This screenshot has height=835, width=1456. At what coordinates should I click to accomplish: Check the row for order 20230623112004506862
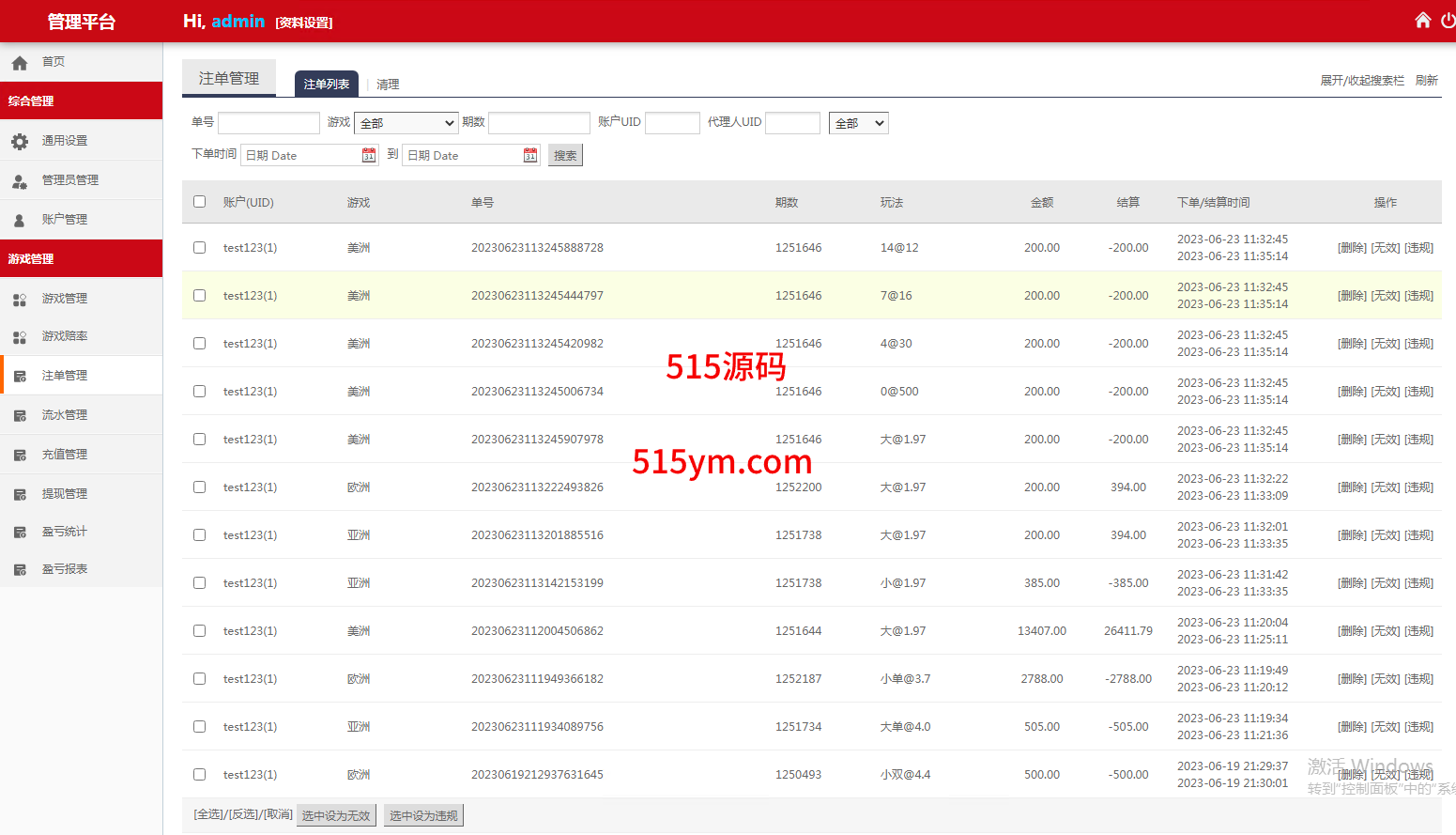pyautogui.click(x=199, y=631)
